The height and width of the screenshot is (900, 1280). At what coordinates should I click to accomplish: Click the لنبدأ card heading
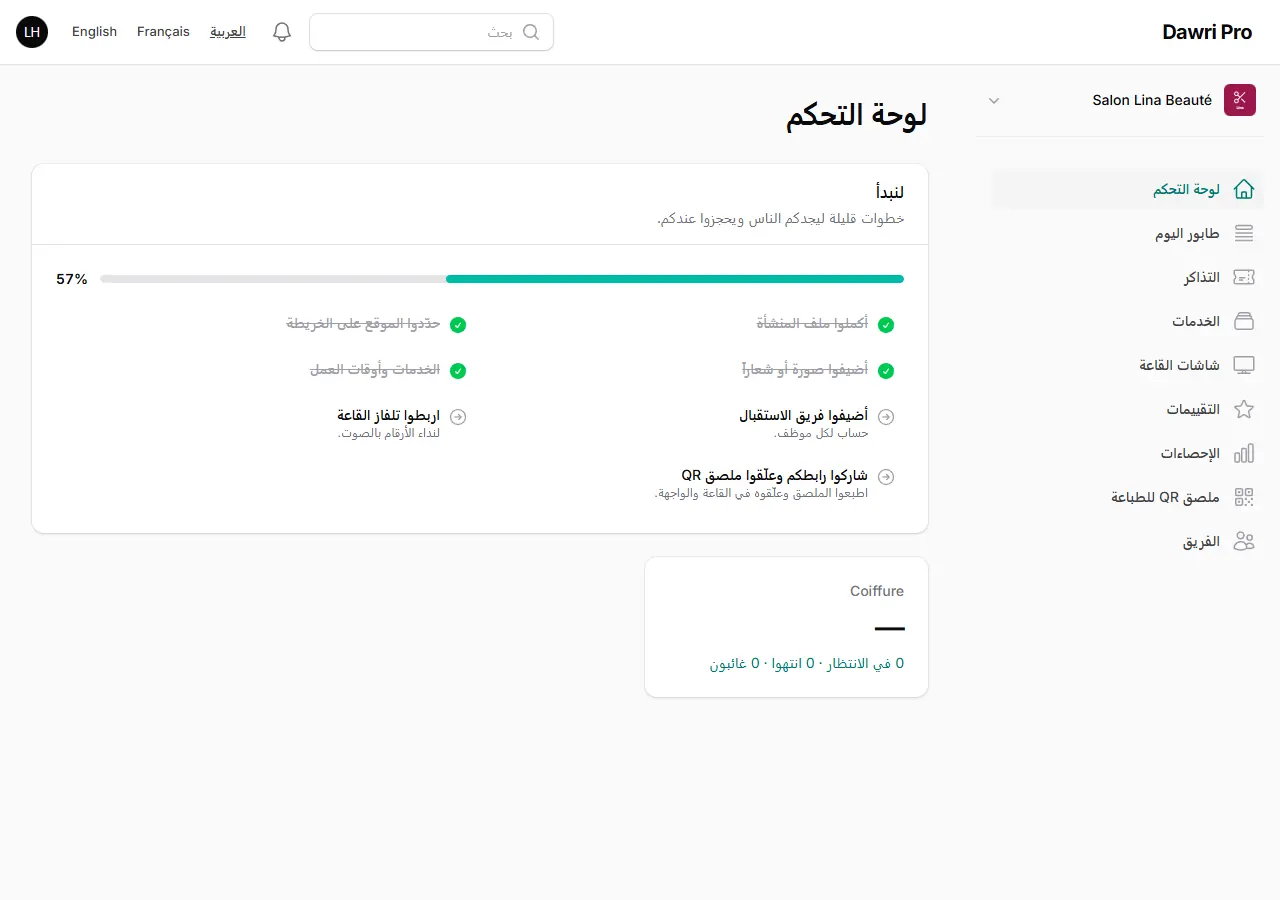890,192
